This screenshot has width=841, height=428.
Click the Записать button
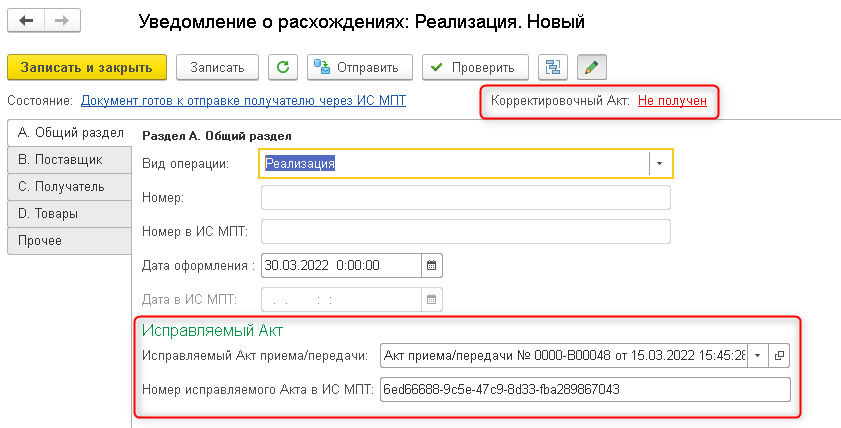(x=217, y=68)
